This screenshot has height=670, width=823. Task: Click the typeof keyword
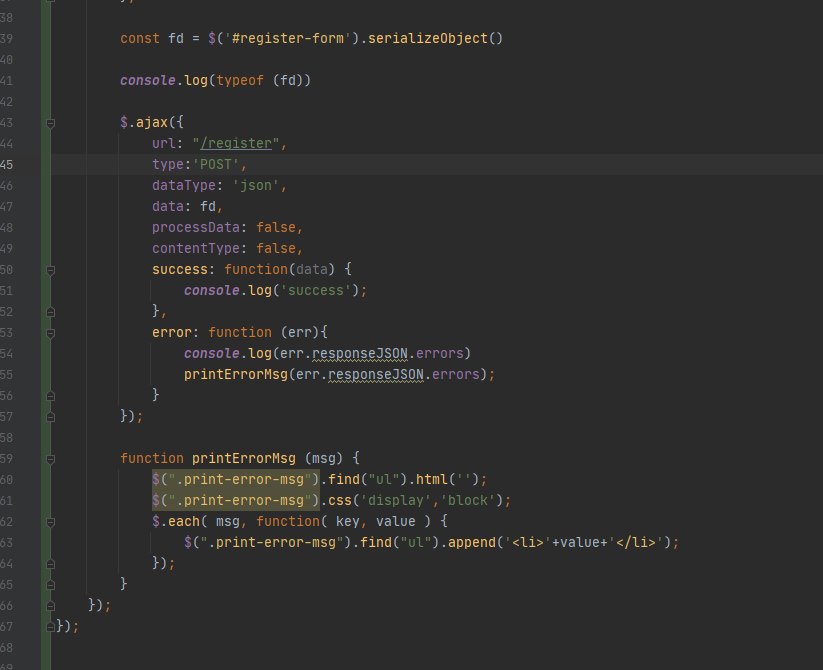point(240,80)
